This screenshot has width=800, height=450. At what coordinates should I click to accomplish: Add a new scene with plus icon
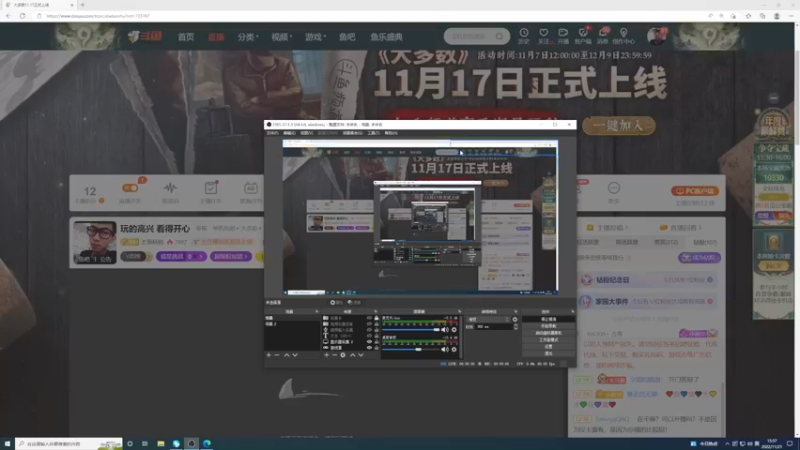click(269, 355)
